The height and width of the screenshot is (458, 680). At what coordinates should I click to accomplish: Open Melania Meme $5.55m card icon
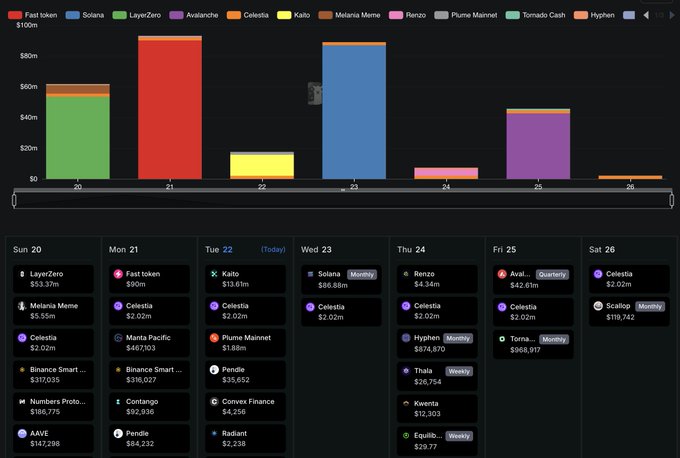click(22, 306)
